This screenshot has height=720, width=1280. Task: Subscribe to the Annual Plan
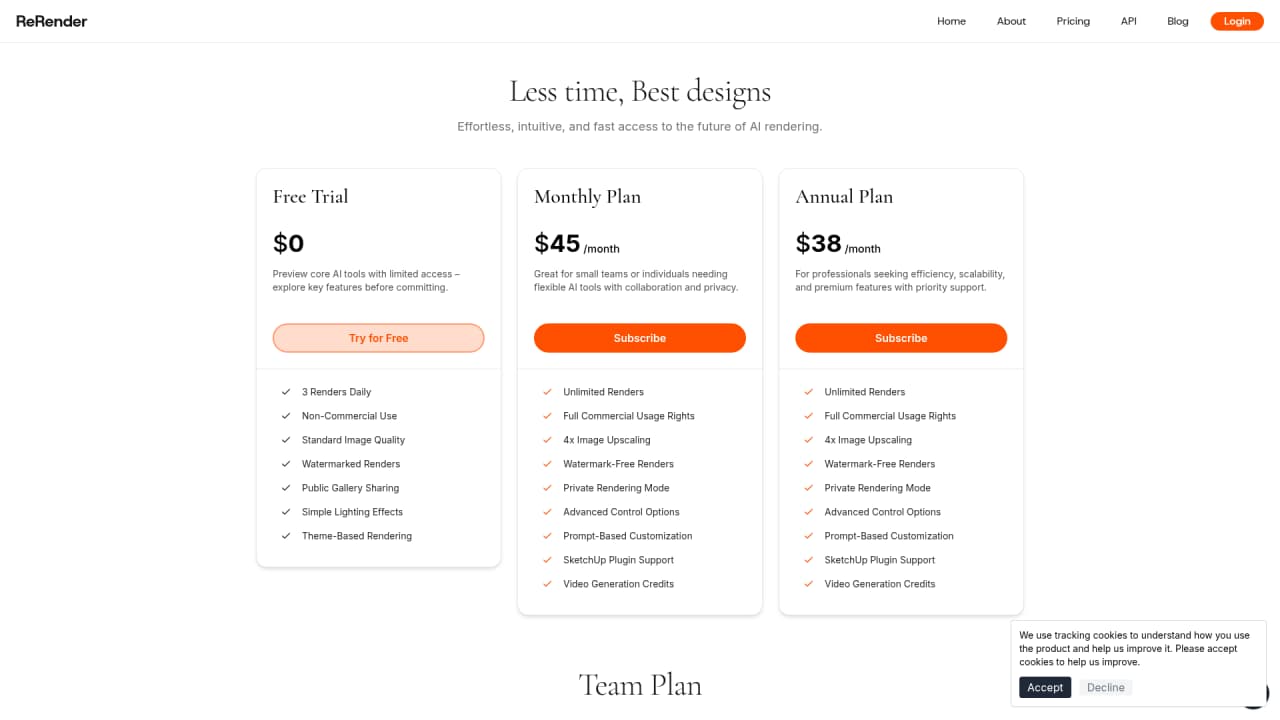[901, 338]
